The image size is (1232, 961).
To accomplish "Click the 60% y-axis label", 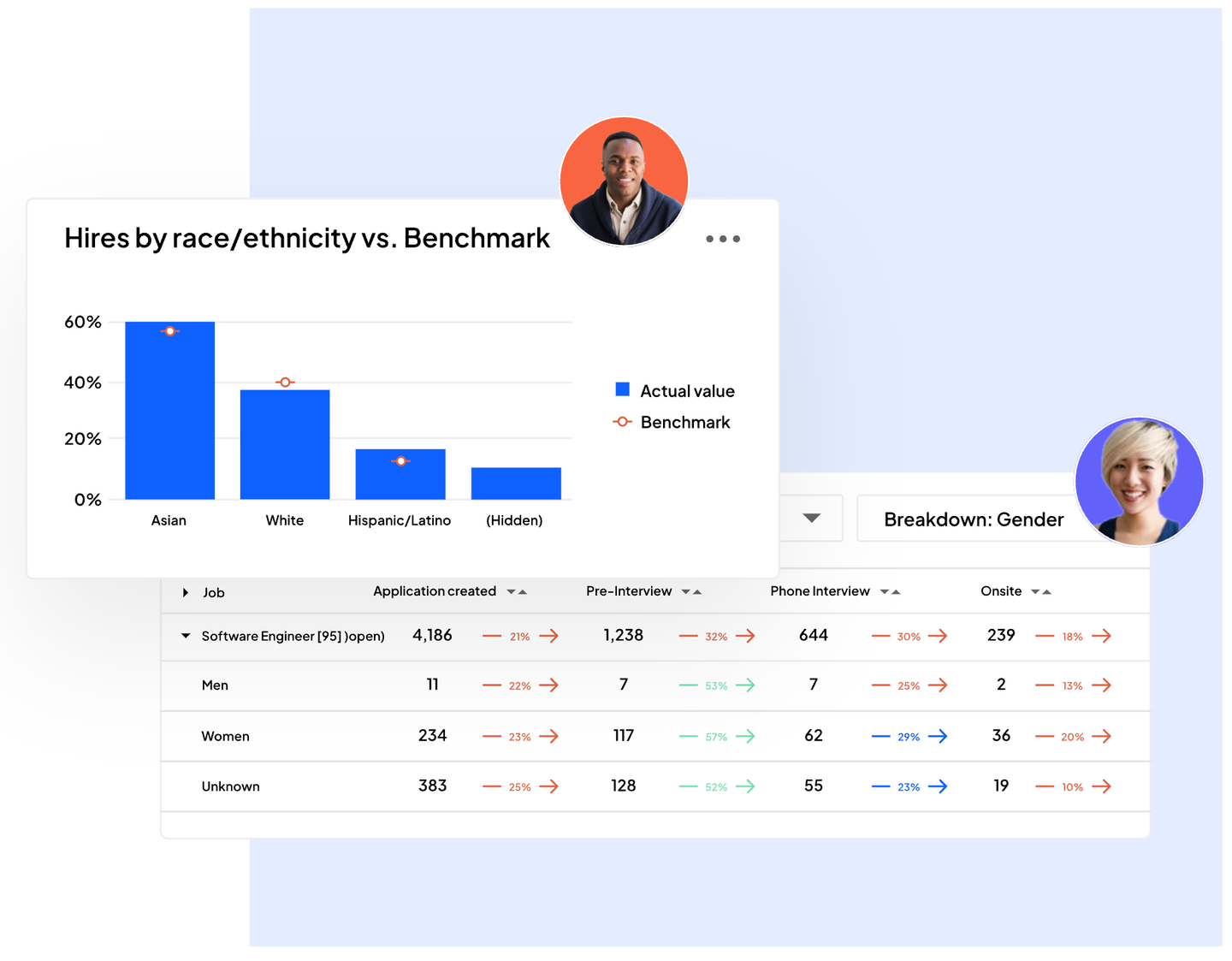I will [83, 322].
